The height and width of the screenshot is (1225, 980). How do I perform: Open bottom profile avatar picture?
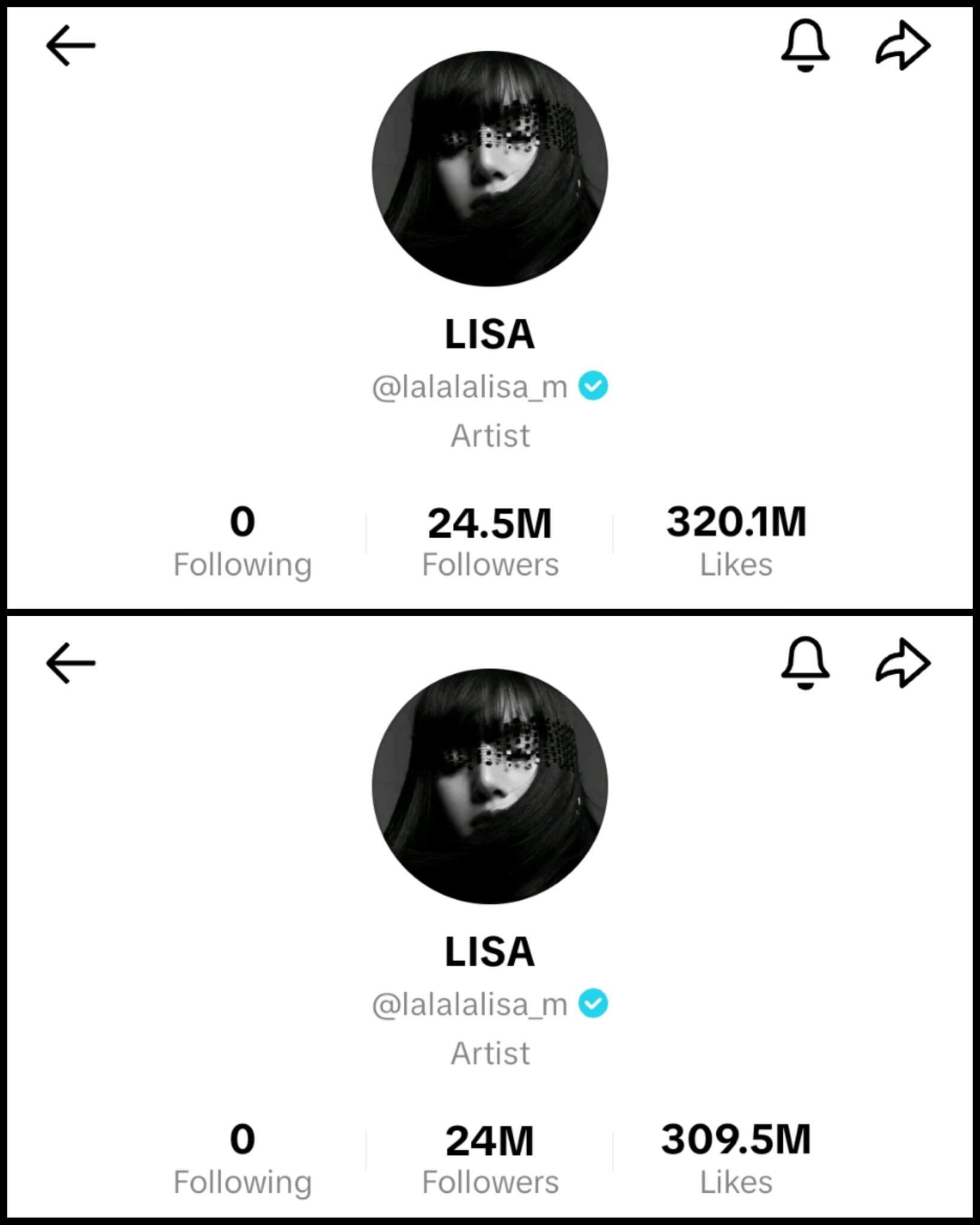point(490,786)
